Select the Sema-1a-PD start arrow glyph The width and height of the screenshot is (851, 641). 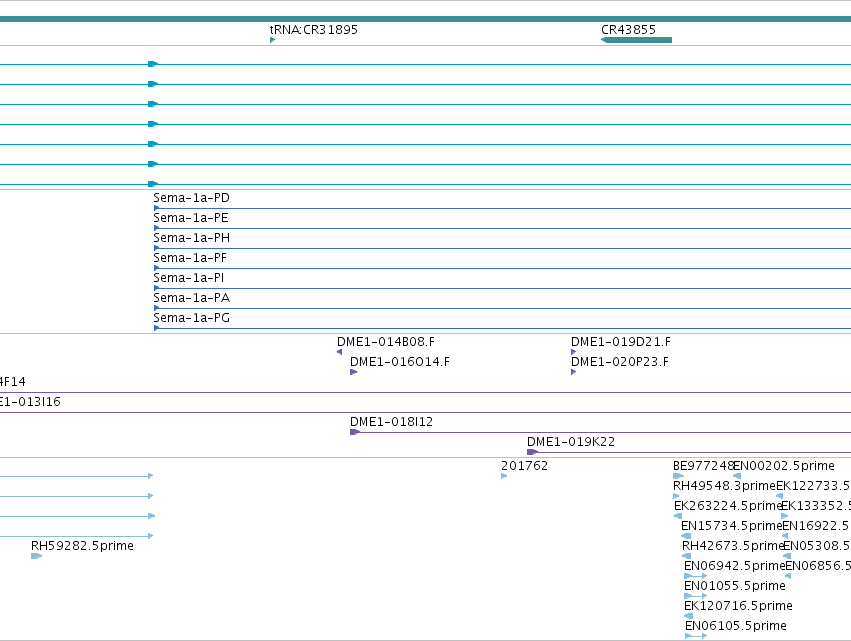click(x=157, y=208)
